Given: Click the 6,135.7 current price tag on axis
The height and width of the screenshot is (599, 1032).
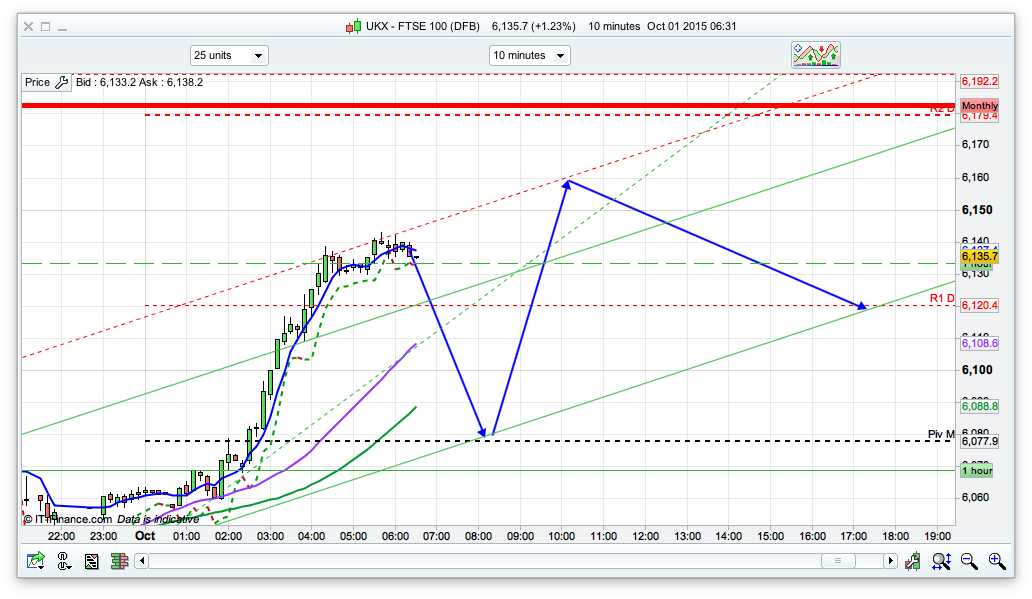Looking at the screenshot, I should [x=979, y=257].
